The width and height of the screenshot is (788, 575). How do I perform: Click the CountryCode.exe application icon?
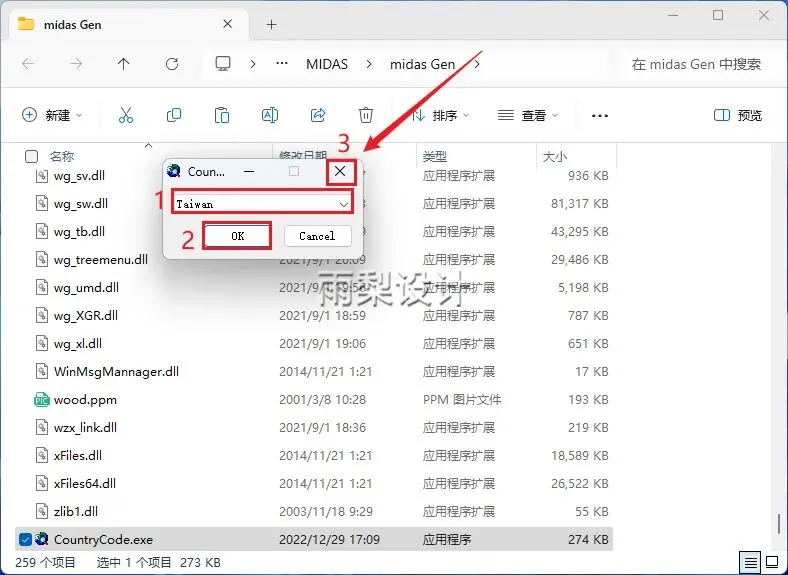(42, 539)
